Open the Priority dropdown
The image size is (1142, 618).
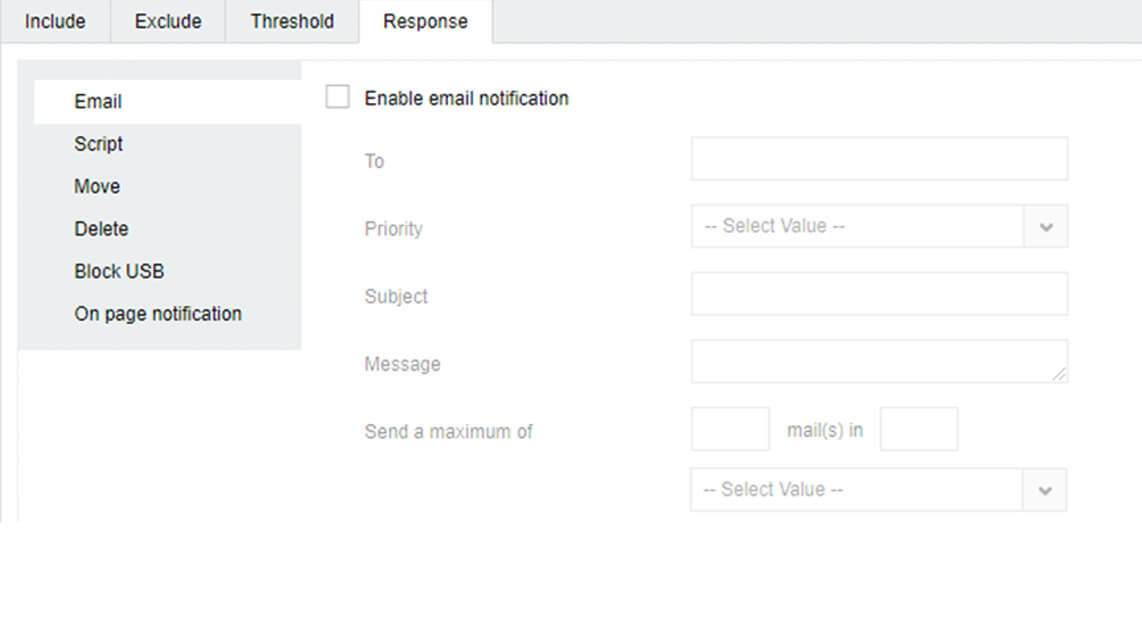tap(858, 227)
